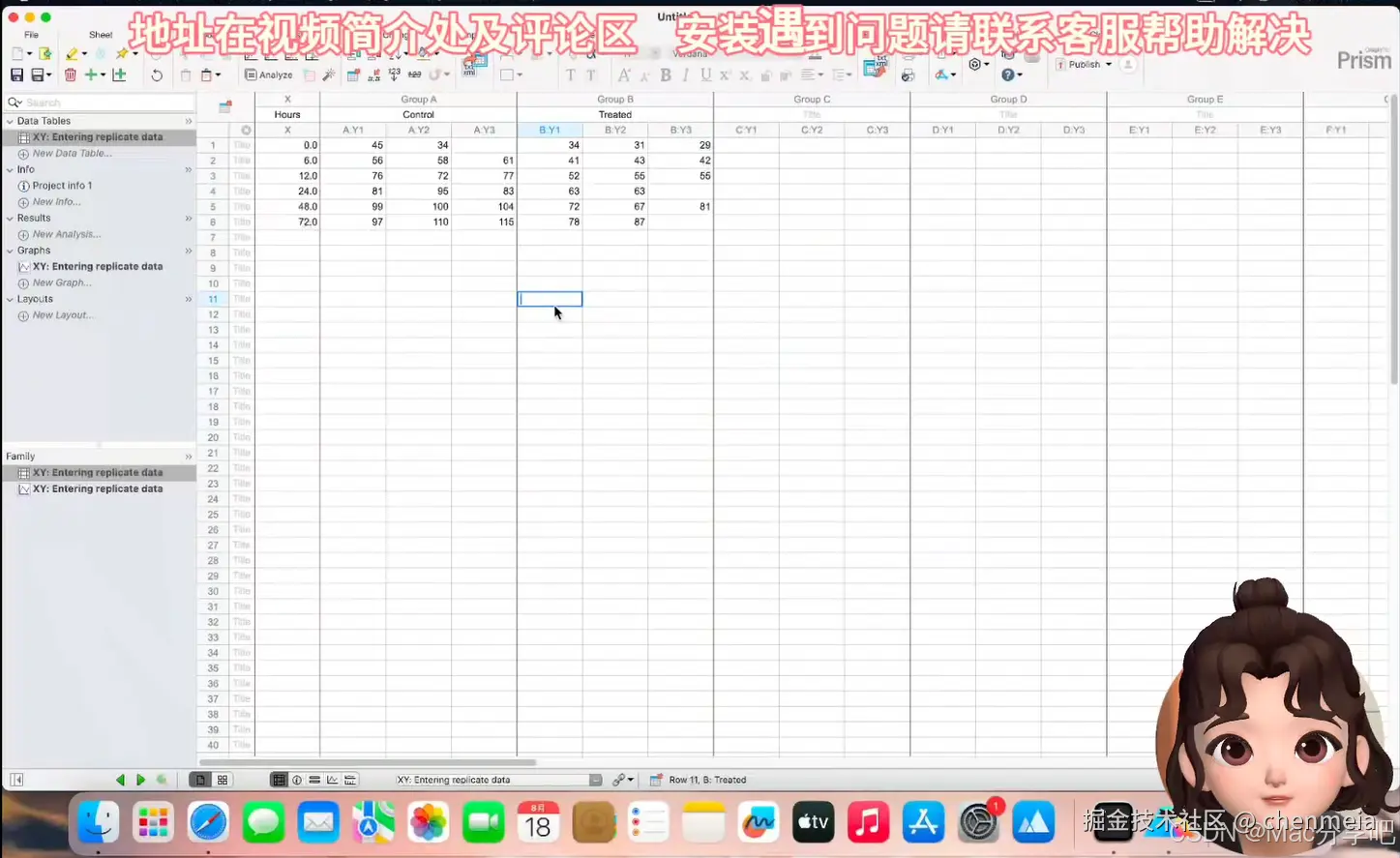Select XY: Entering replicate data table

(98, 137)
